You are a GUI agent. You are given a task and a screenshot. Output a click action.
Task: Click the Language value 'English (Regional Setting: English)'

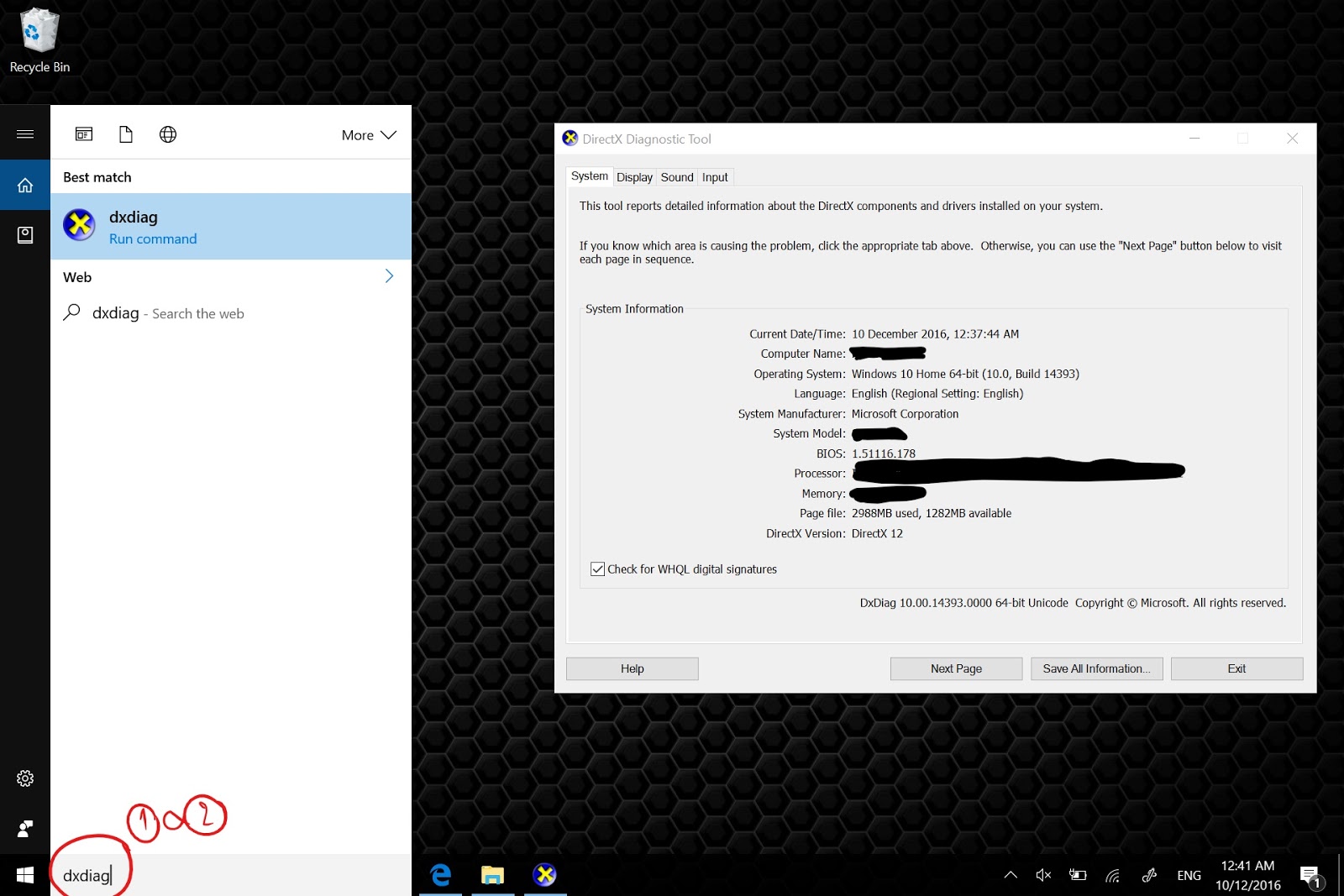point(937,394)
